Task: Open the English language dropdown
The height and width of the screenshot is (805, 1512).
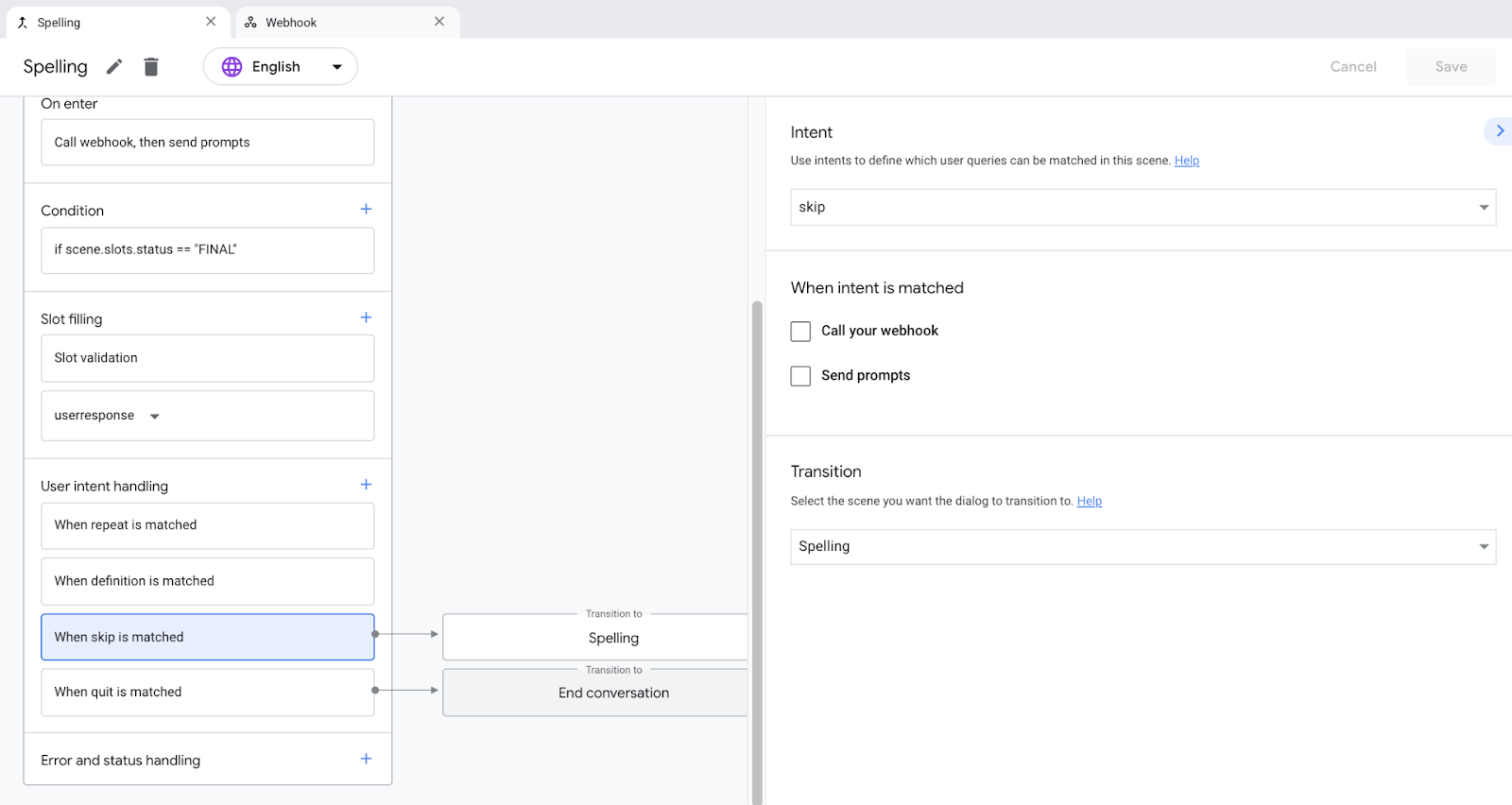Action: tap(281, 67)
